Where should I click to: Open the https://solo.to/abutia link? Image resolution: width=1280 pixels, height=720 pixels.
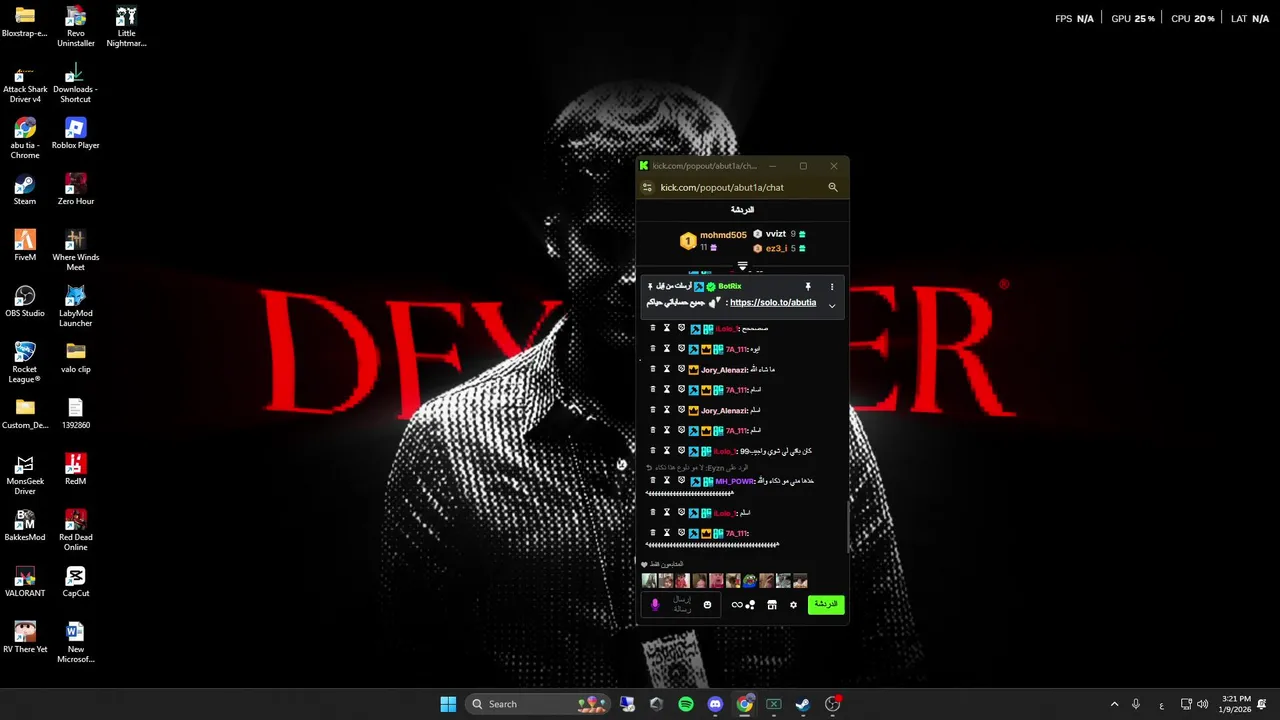point(773,302)
